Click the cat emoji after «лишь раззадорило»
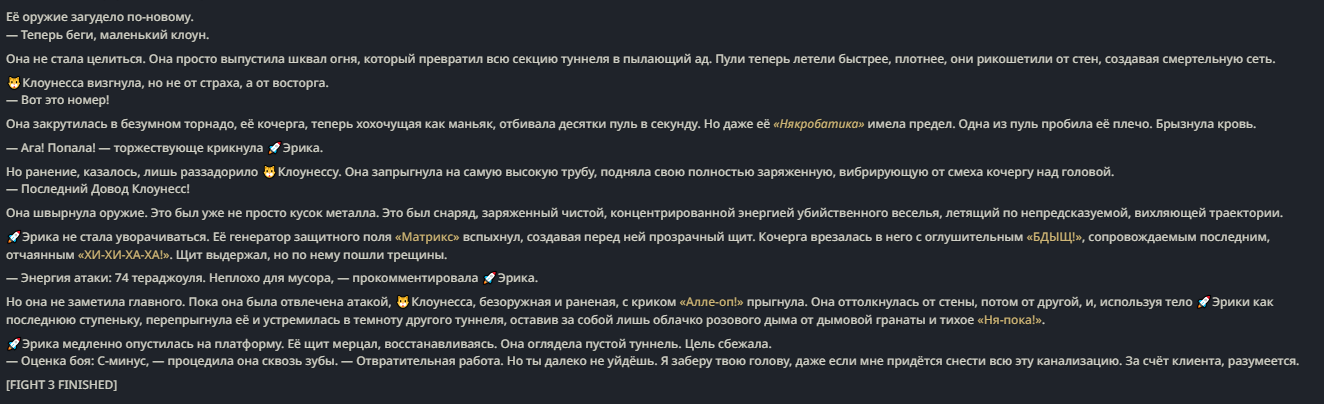This screenshot has height=404, width=1324. coord(269,172)
